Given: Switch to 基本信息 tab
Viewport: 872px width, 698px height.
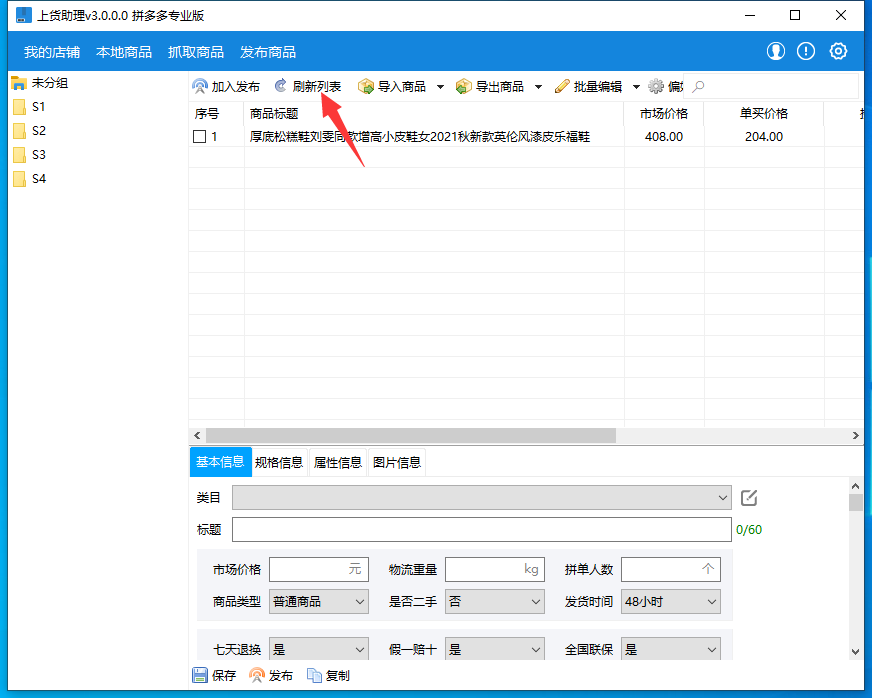Looking at the screenshot, I should pos(220,462).
